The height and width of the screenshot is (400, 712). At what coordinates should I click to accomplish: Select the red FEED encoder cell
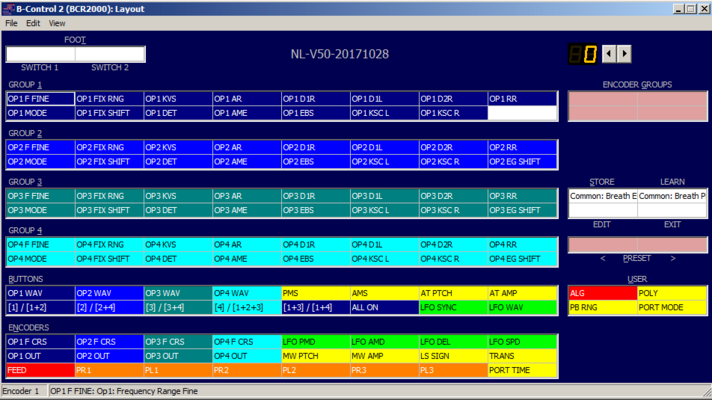[x=40, y=370]
